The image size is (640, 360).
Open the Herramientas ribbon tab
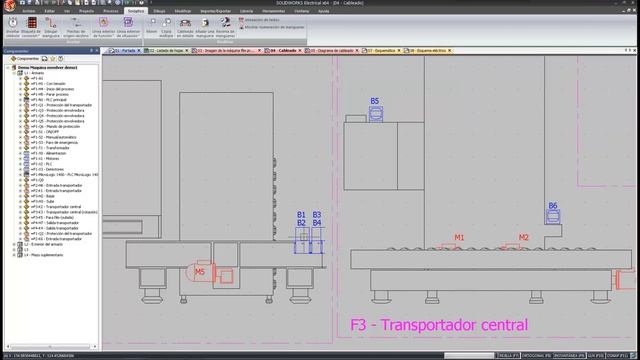[273, 11]
